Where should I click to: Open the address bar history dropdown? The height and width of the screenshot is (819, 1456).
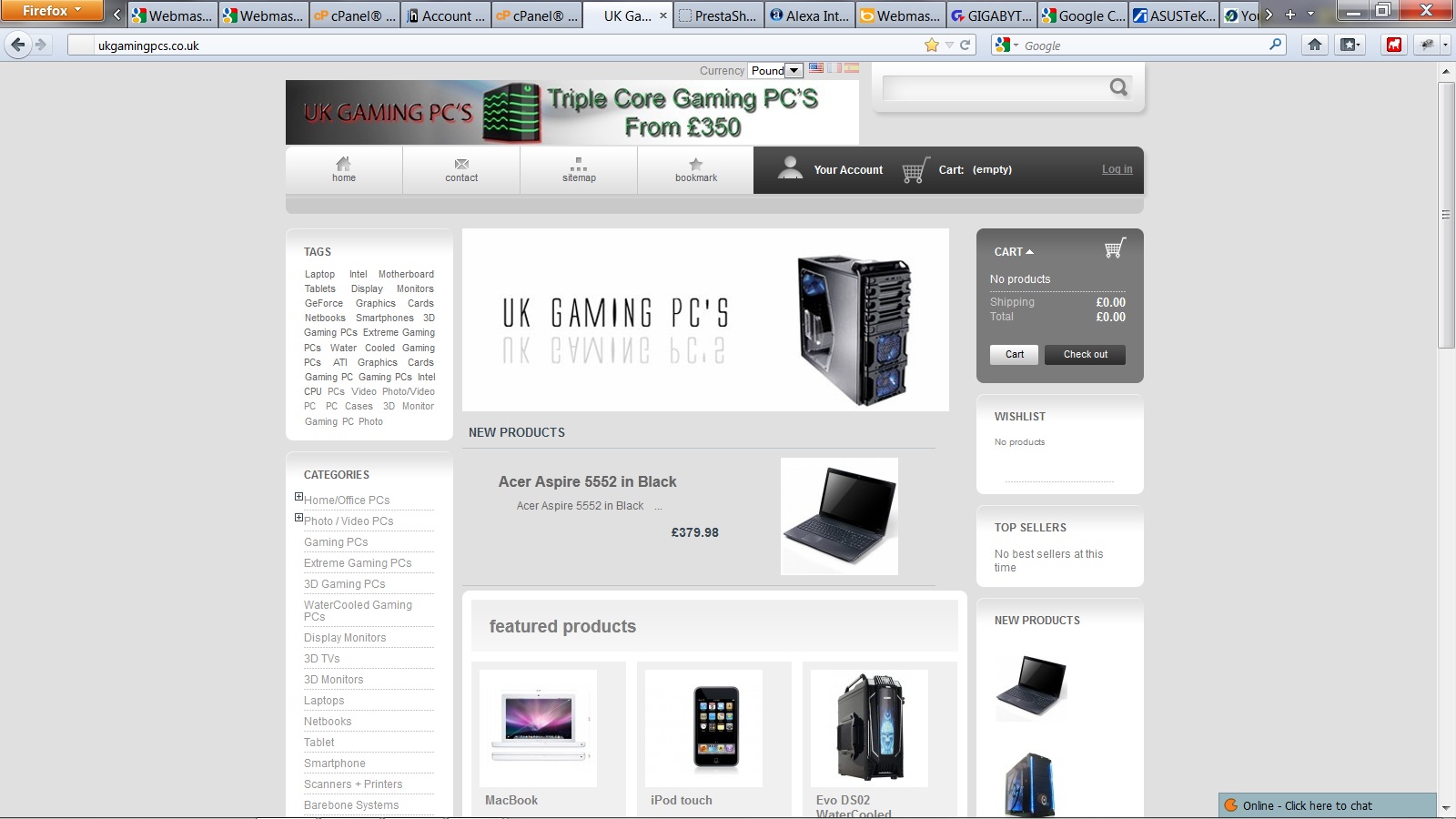tap(949, 45)
